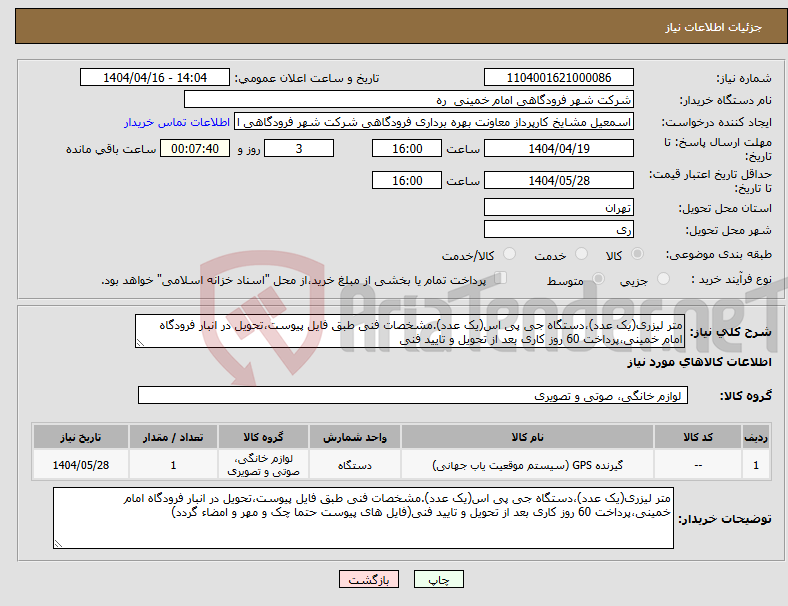Image resolution: width=788 pixels, height=606 pixels.
Task: Click the price validity hour field 16:00
Action: [x=407, y=180]
